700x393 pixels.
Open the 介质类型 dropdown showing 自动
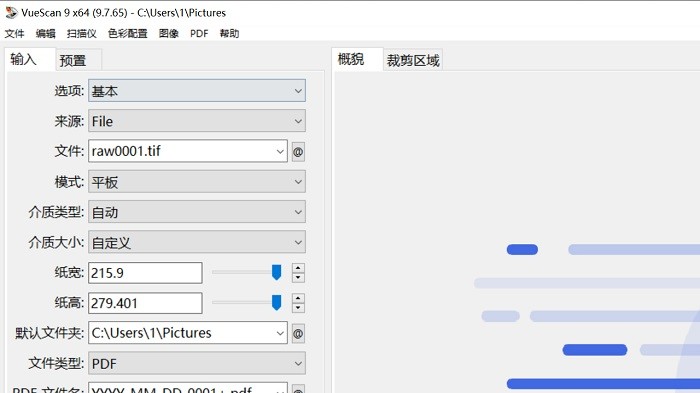click(197, 212)
